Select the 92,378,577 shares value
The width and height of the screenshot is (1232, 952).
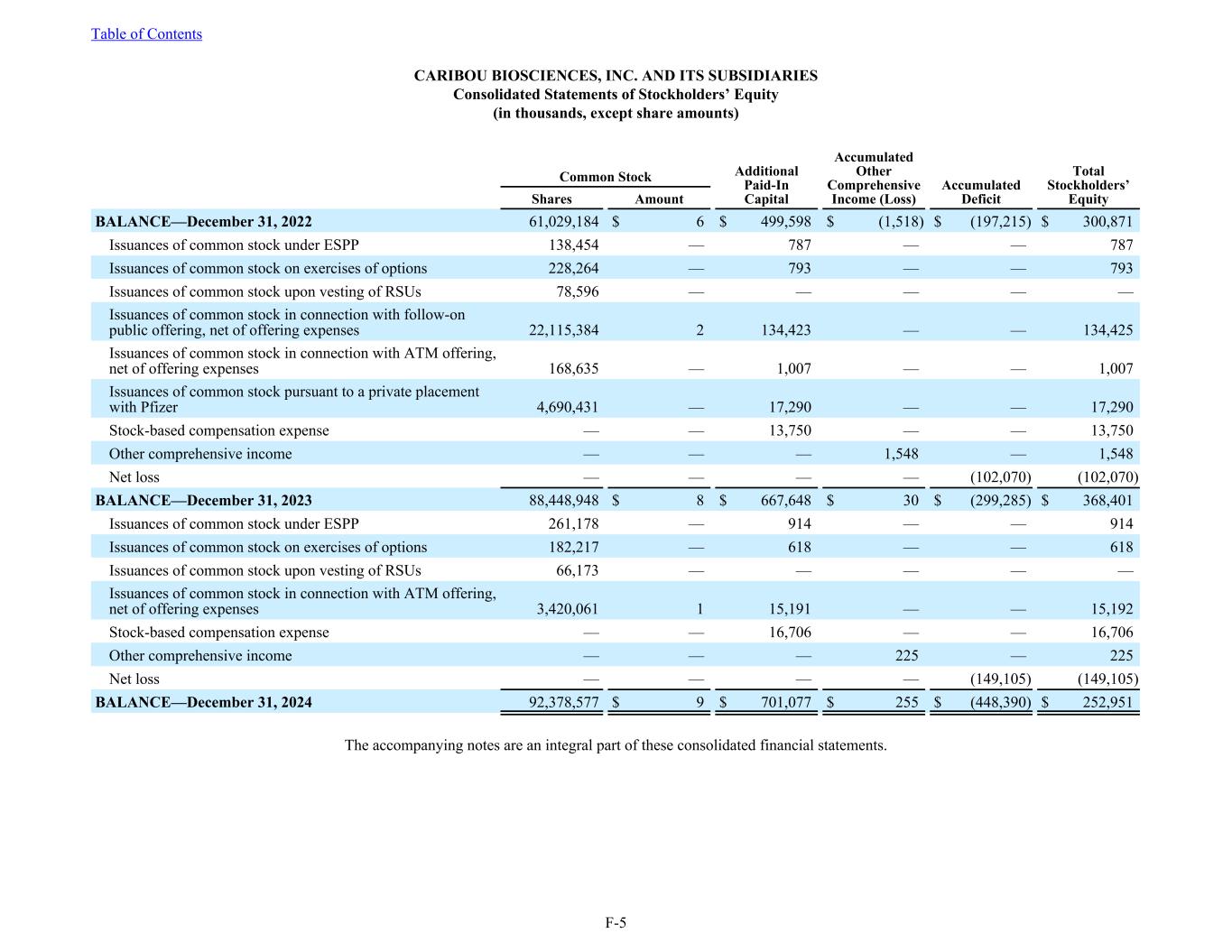tap(563, 703)
